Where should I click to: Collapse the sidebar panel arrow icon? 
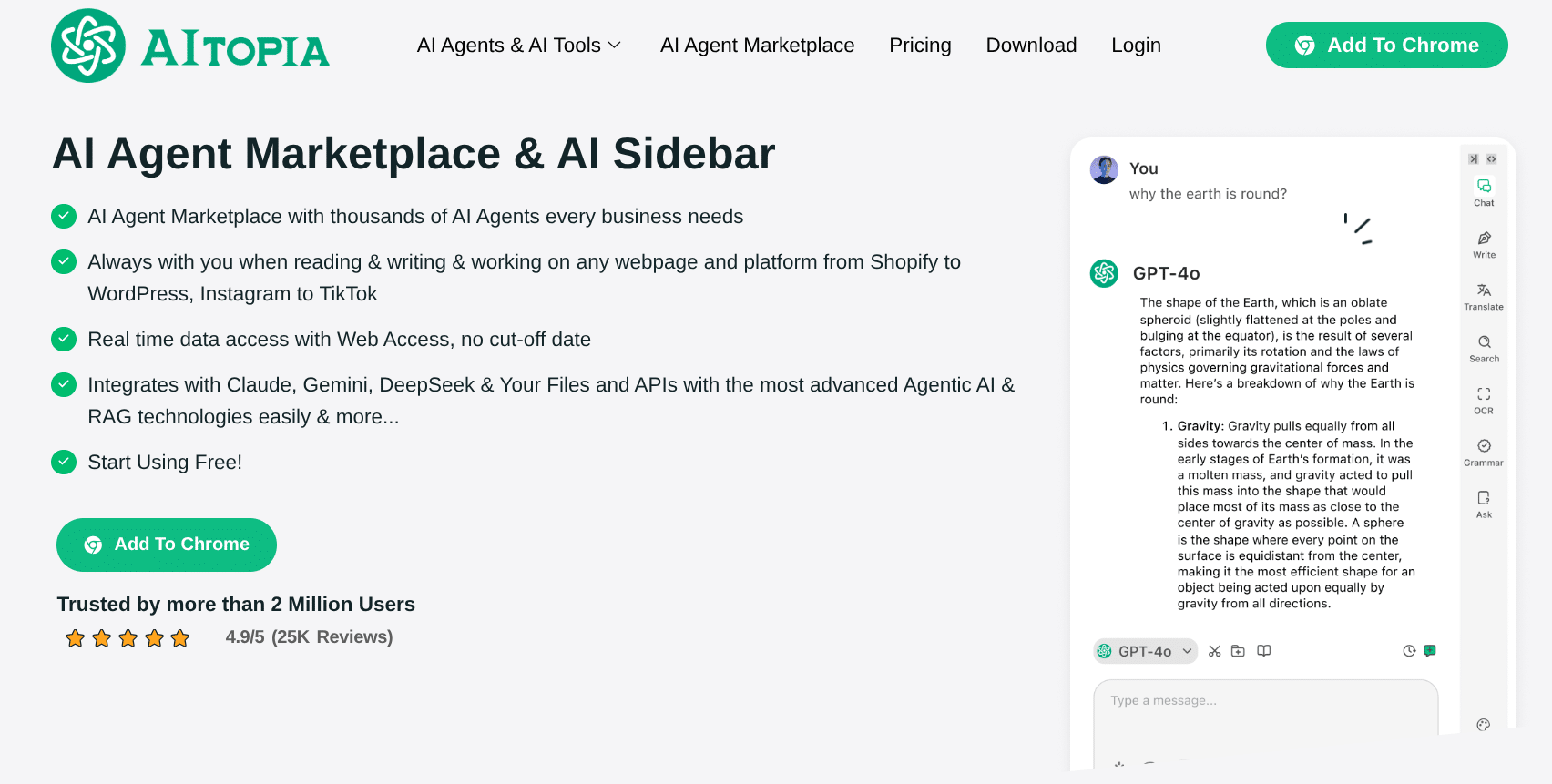pyautogui.click(x=1474, y=159)
